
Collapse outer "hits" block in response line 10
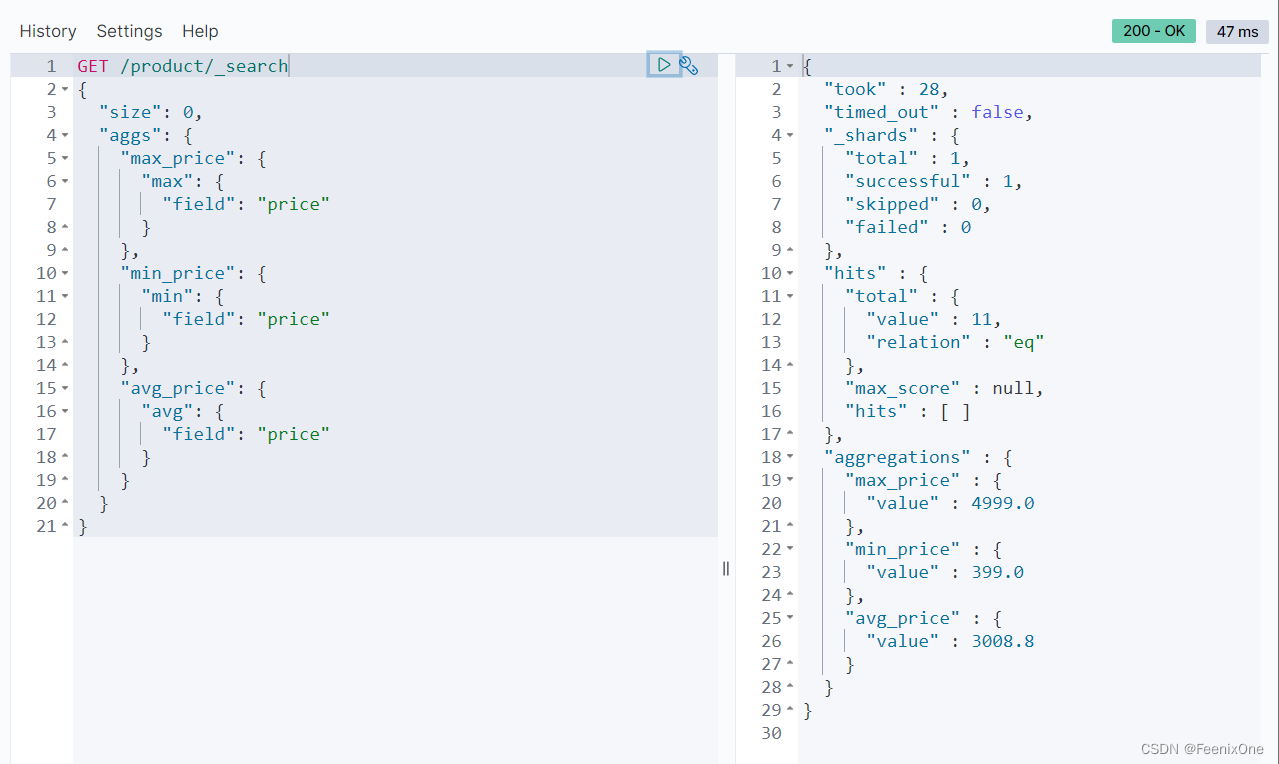(x=790, y=274)
